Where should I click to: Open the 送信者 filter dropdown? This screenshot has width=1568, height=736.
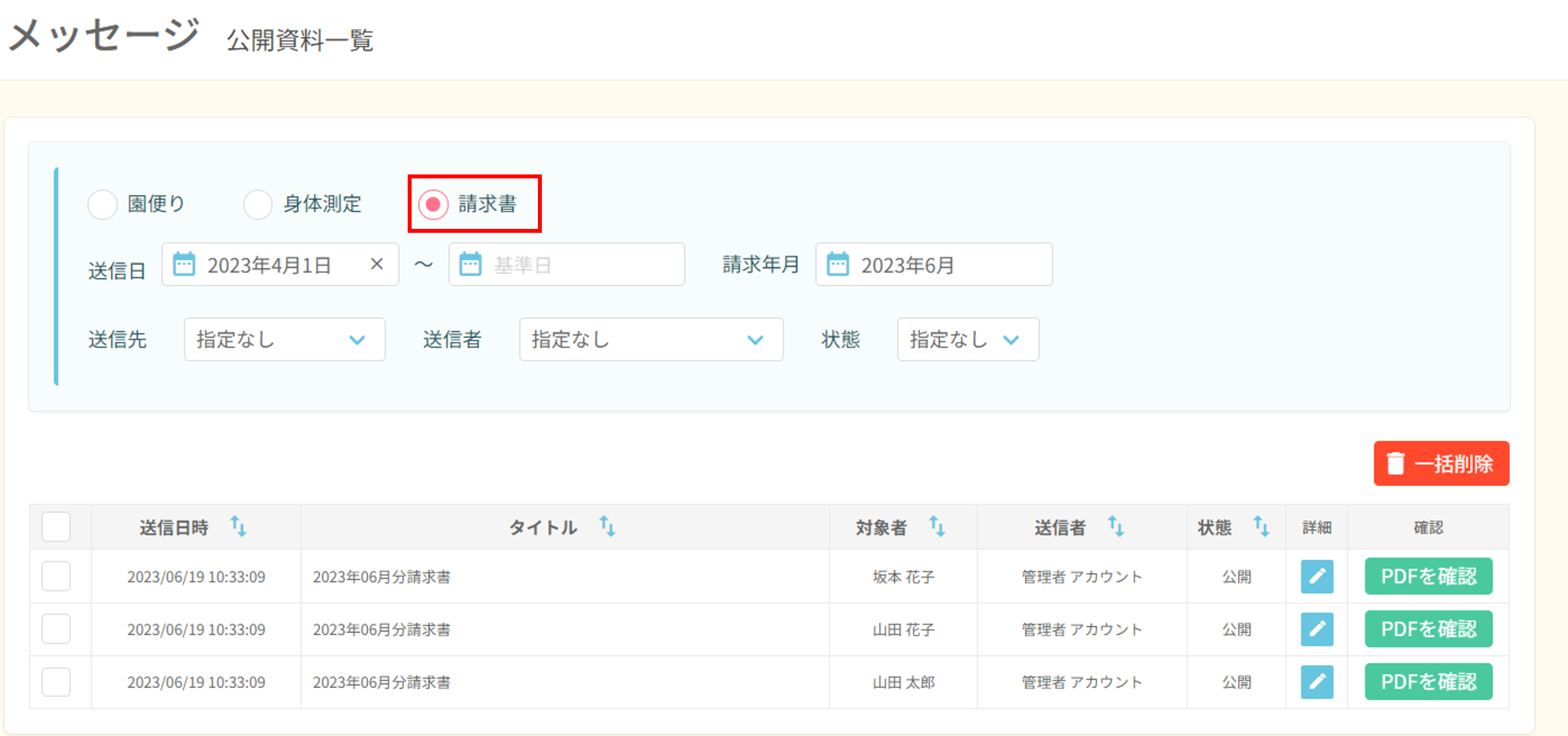651,339
